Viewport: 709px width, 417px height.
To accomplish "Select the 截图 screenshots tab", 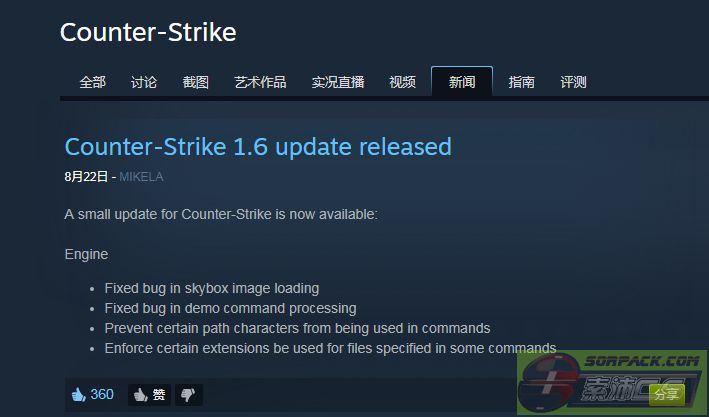I will click(195, 82).
